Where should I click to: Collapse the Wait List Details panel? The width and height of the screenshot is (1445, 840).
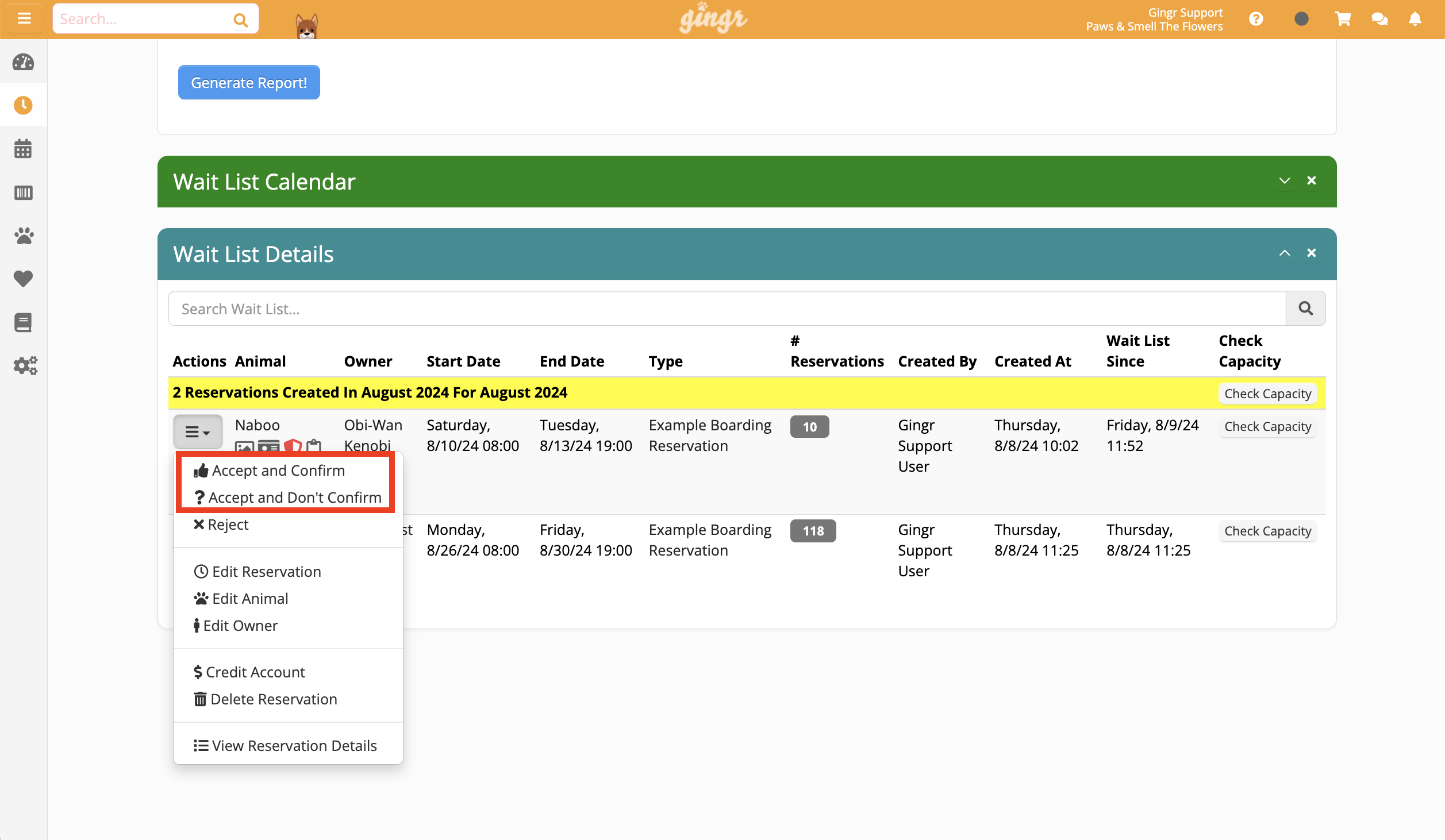pyautogui.click(x=1285, y=253)
